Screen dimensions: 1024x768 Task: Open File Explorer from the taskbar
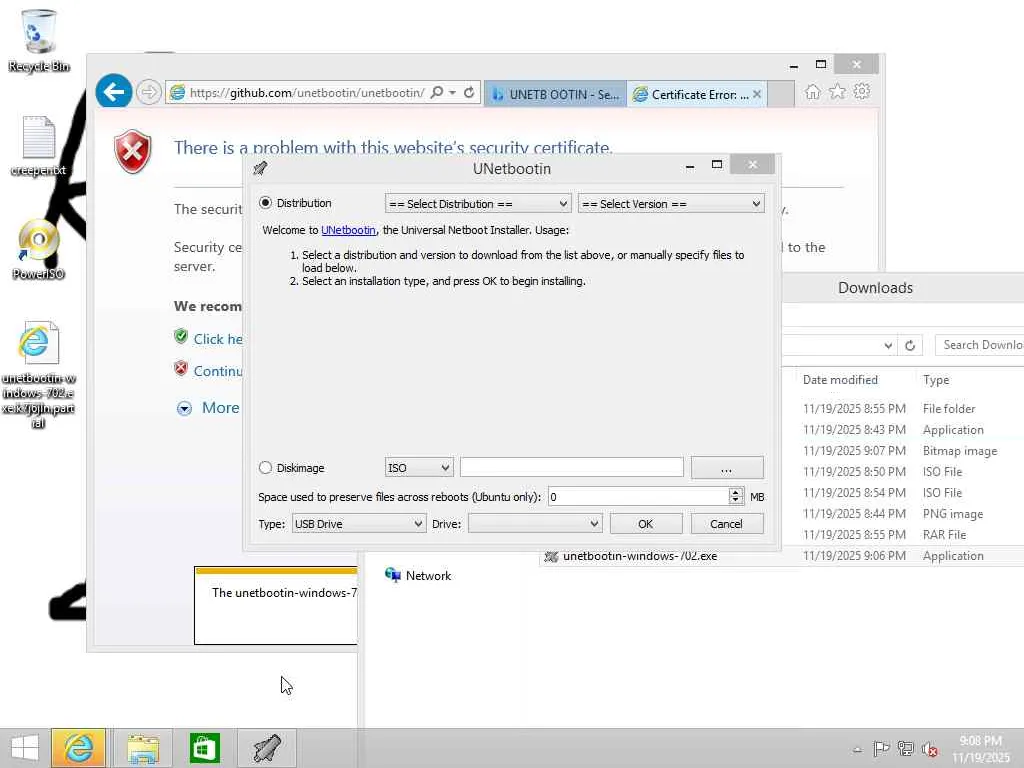(143, 748)
